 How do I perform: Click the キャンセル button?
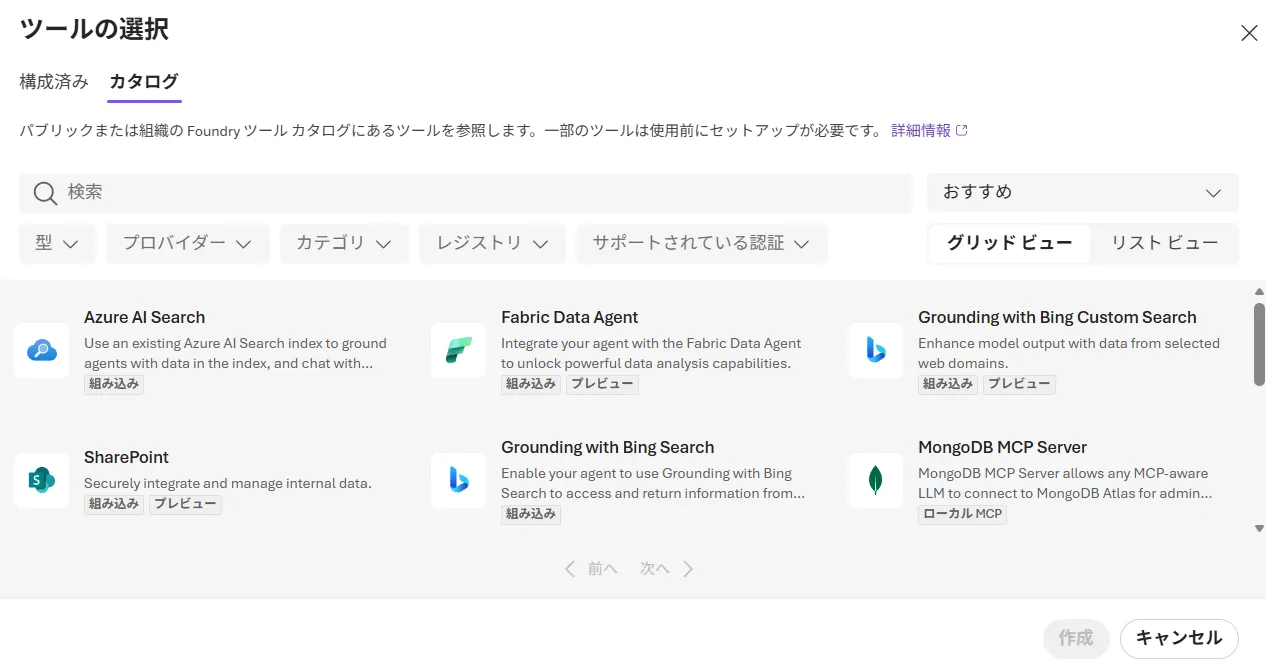pyautogui.click(x=1179, y=638)
